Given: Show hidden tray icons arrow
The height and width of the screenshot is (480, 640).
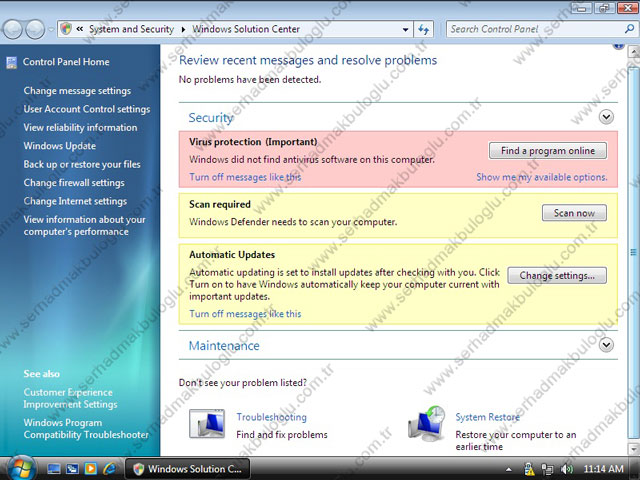Looking at the screenshot, I should click(509, 469).
